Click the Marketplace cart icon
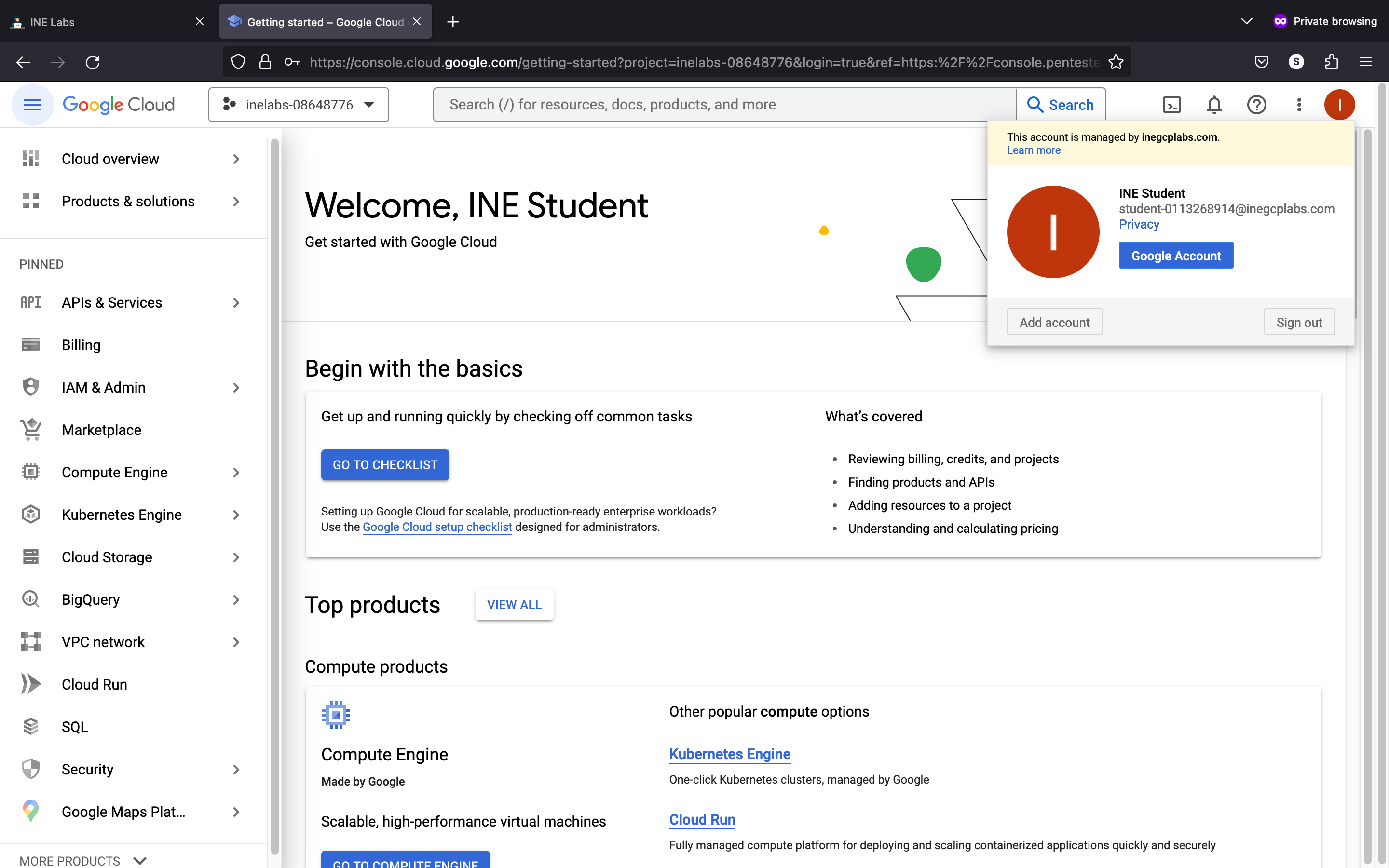1389x868 pixels. tap(30, 429)
